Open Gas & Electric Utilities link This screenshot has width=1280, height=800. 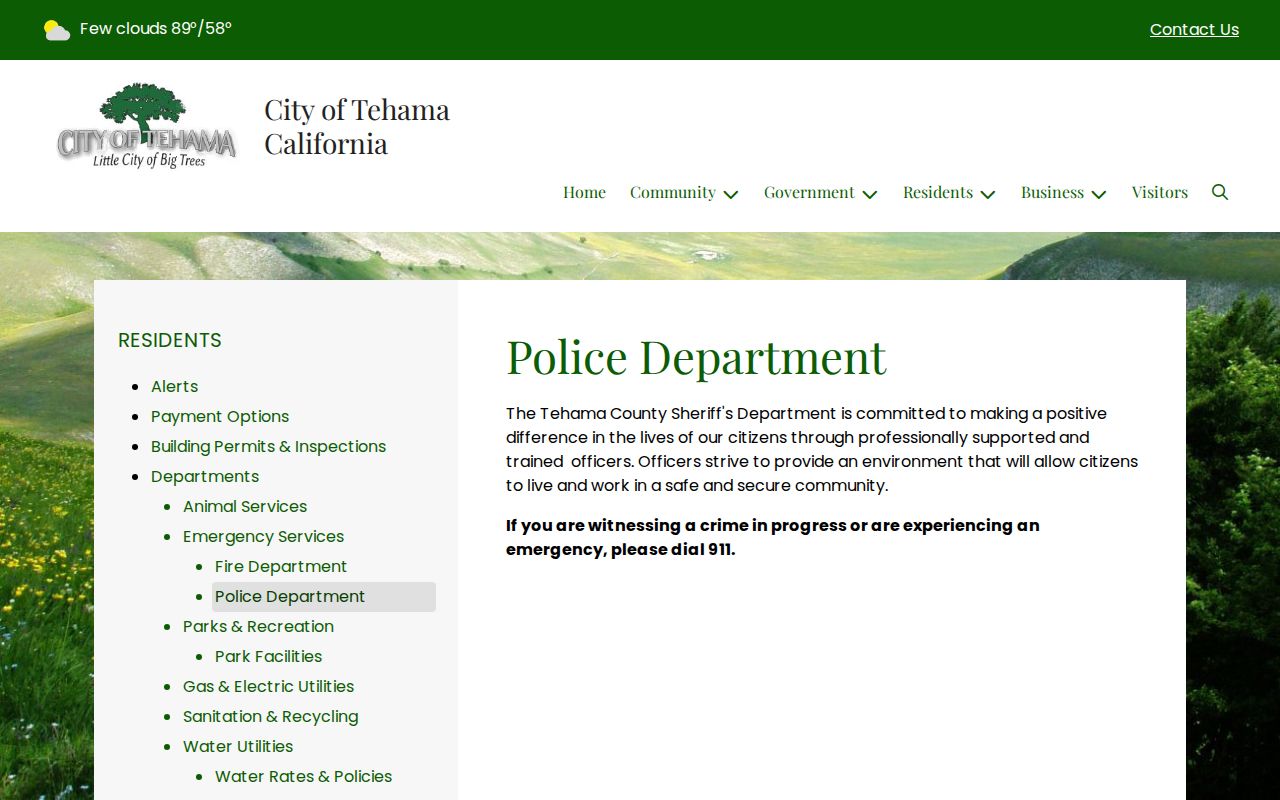tap(268, 686)
